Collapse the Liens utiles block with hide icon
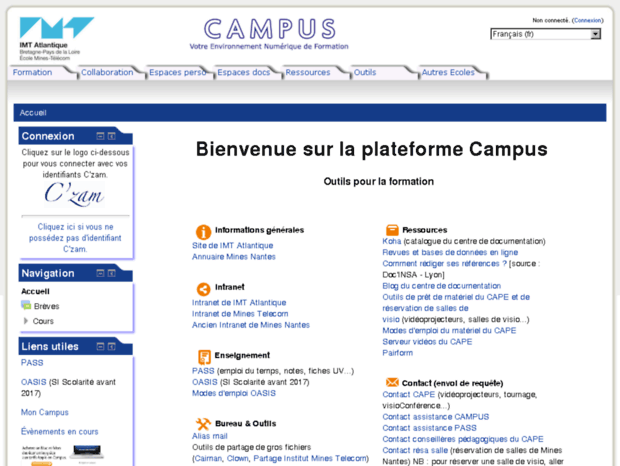620x466 pixels. pyautogui.click(x=100, y=347)
